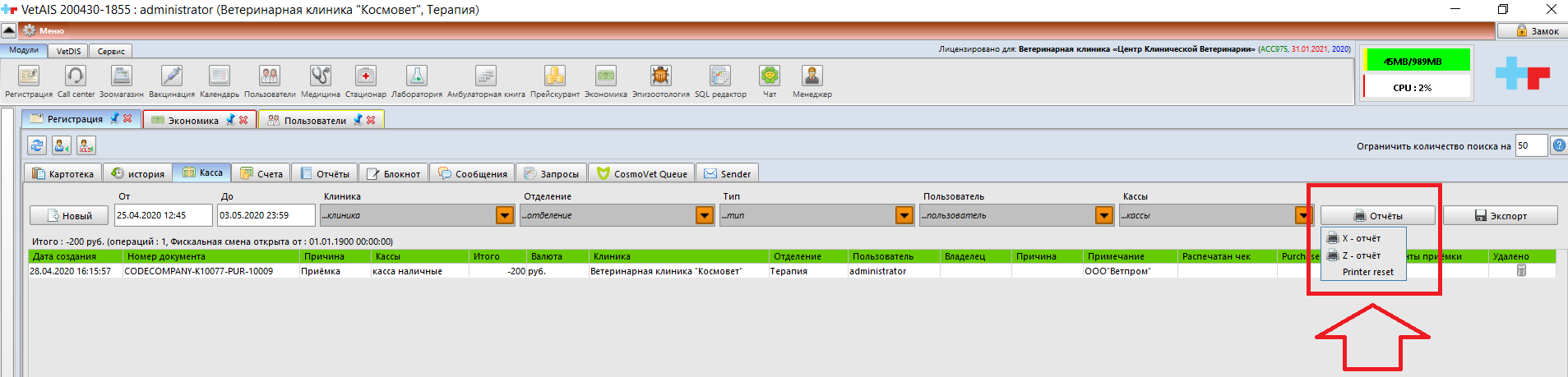Click the Амбулаторная книга icon
The height and width of the screenshot is (377, 1568).
(x=486, y=77)
